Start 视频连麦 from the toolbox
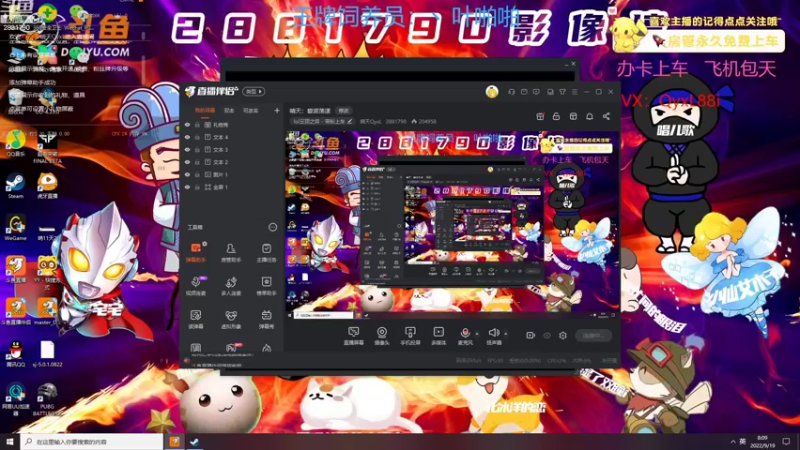The height and width of the screenshot is (450, 800). coord(195,286)
